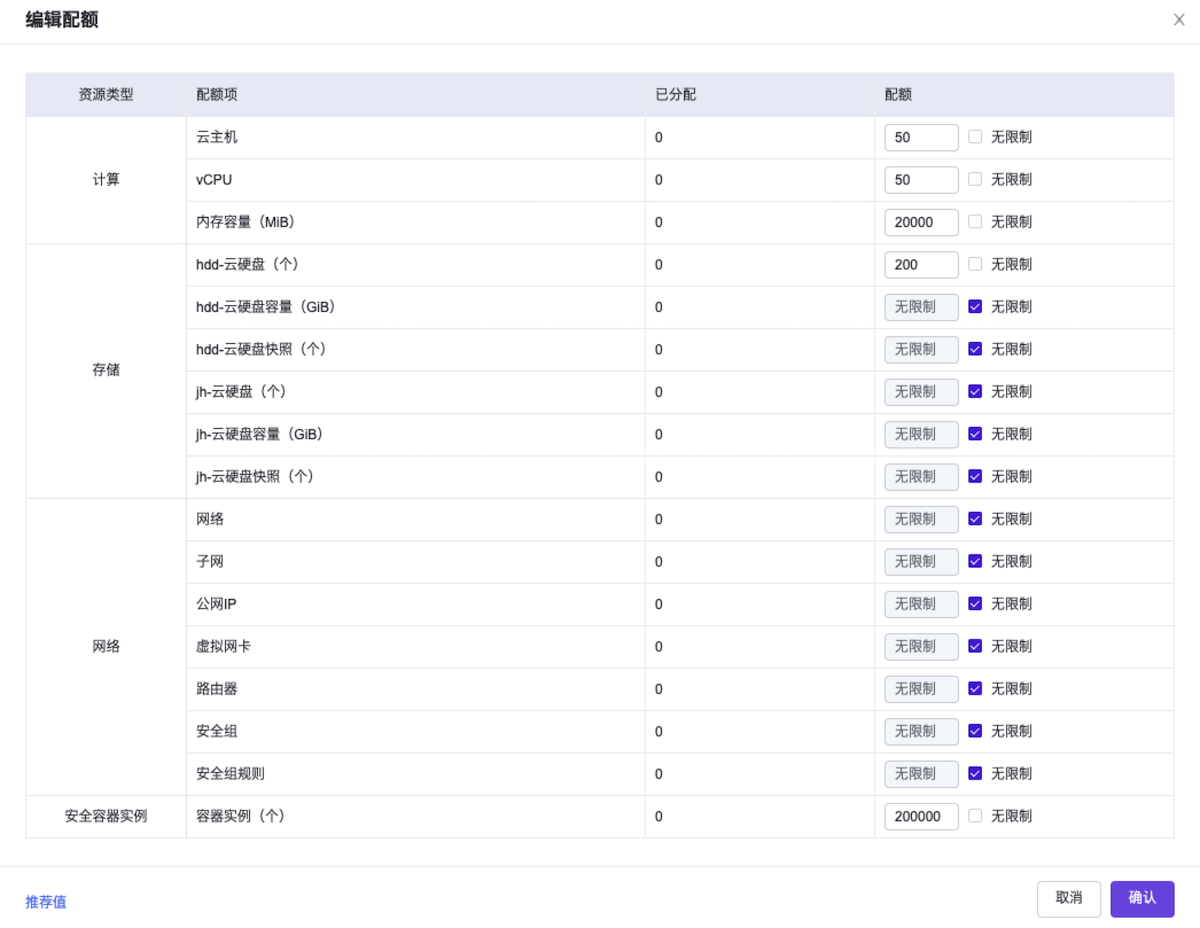Click the 云主机 quota input field
This screenshot has width=1200, height=928.
921,137
